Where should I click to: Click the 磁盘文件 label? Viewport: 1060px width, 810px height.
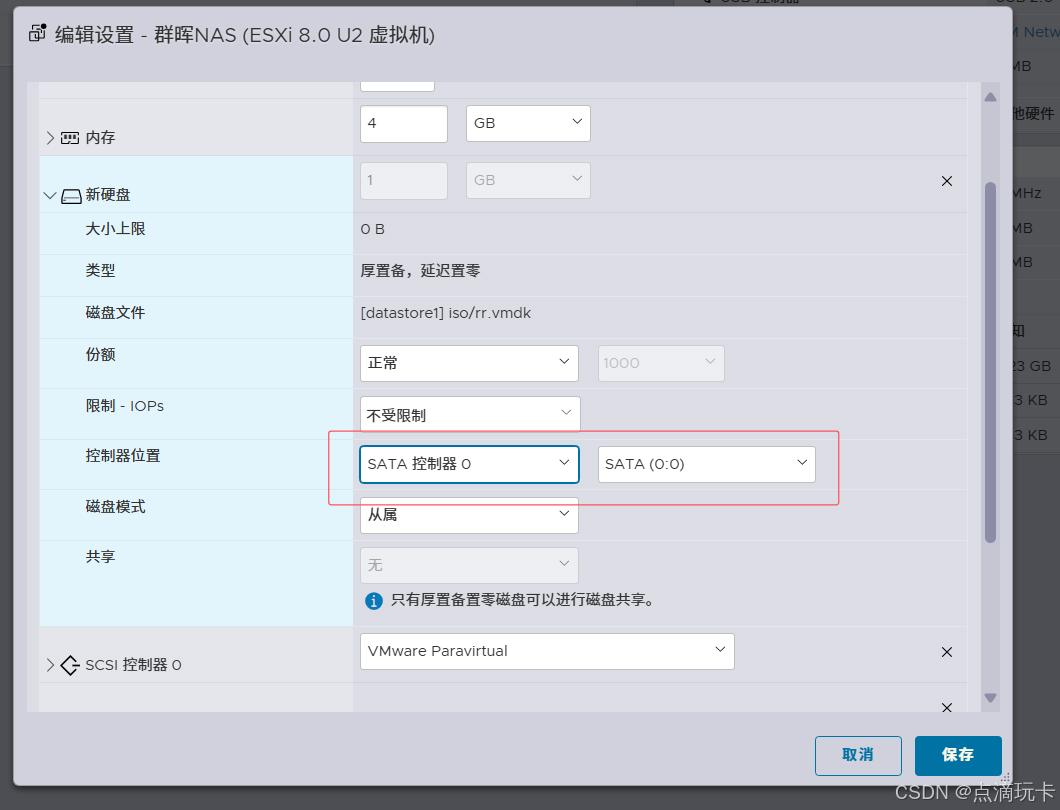point(115,312)
